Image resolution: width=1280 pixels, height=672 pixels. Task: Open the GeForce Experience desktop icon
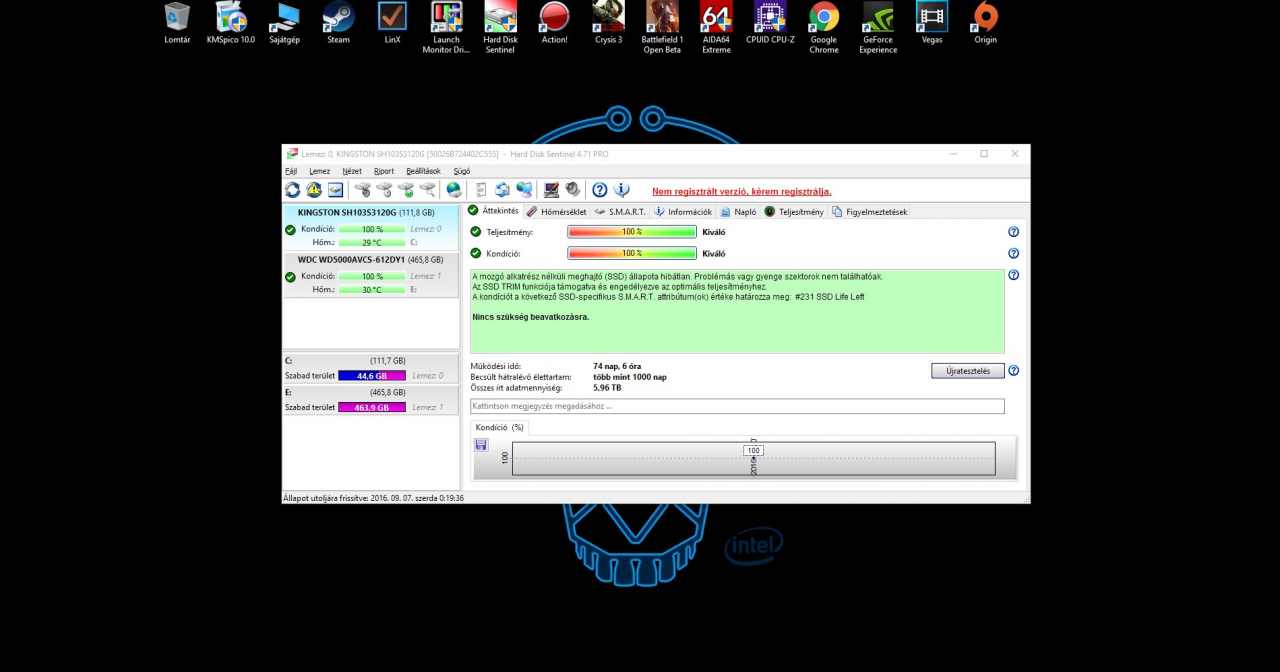click(x=878, y=28)
